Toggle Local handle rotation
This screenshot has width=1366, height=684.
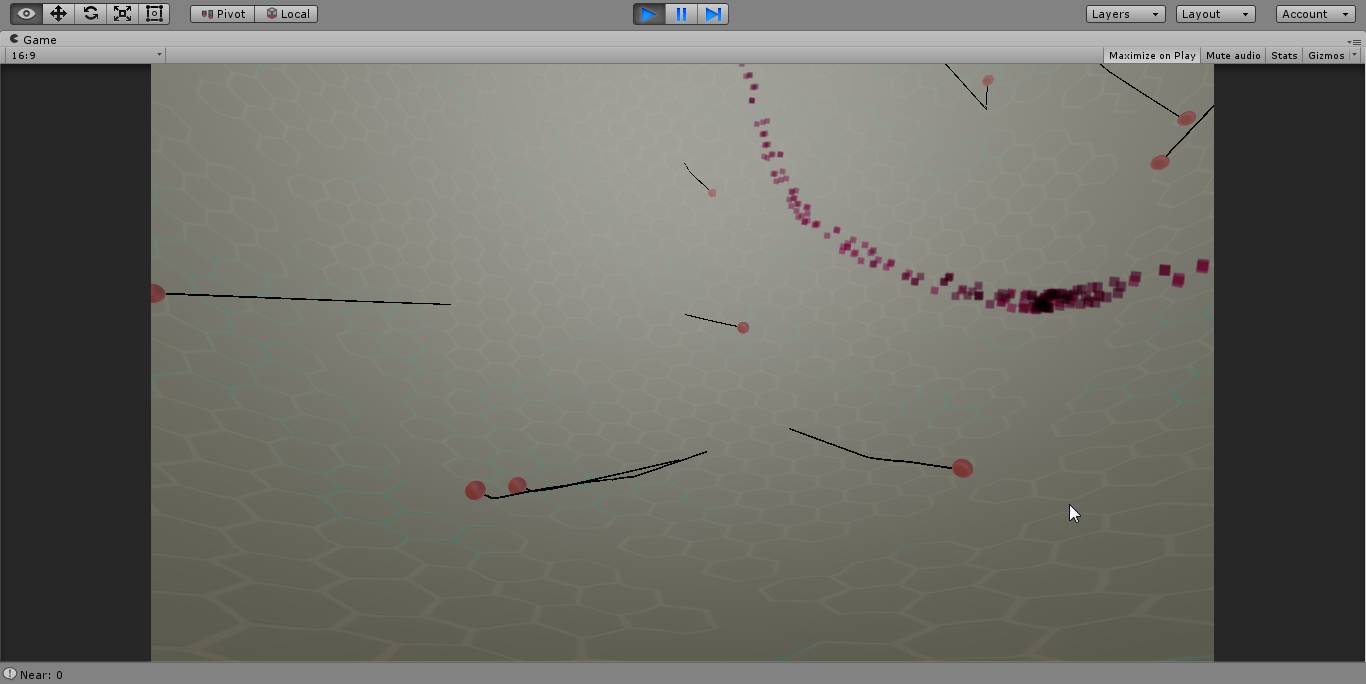point(287,14)
